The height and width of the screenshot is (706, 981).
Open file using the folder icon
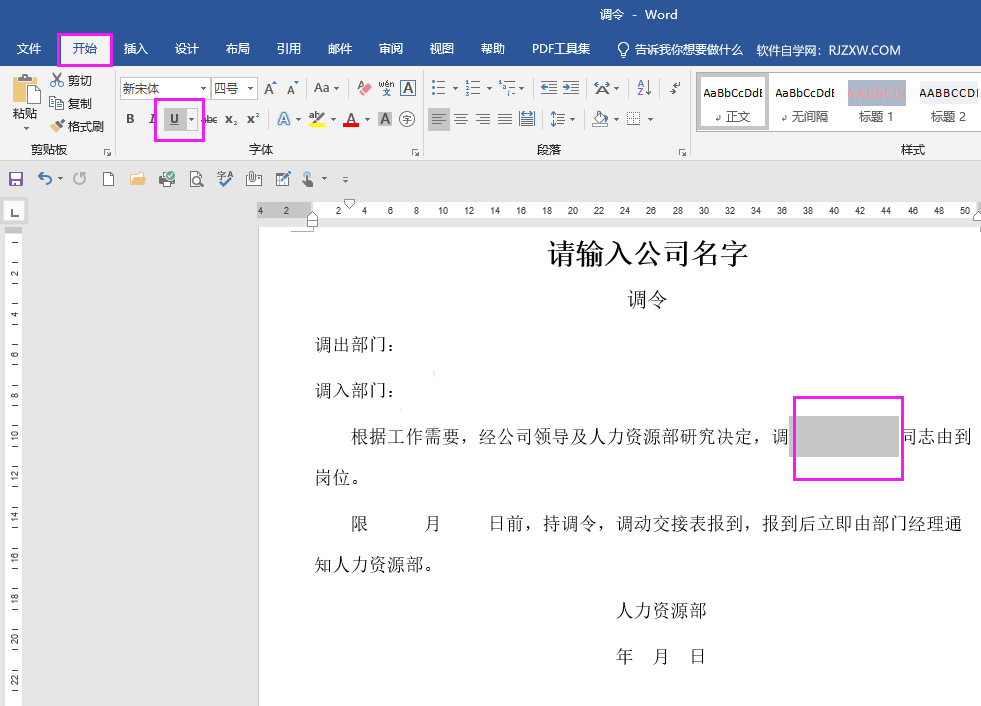coord(138,179)
